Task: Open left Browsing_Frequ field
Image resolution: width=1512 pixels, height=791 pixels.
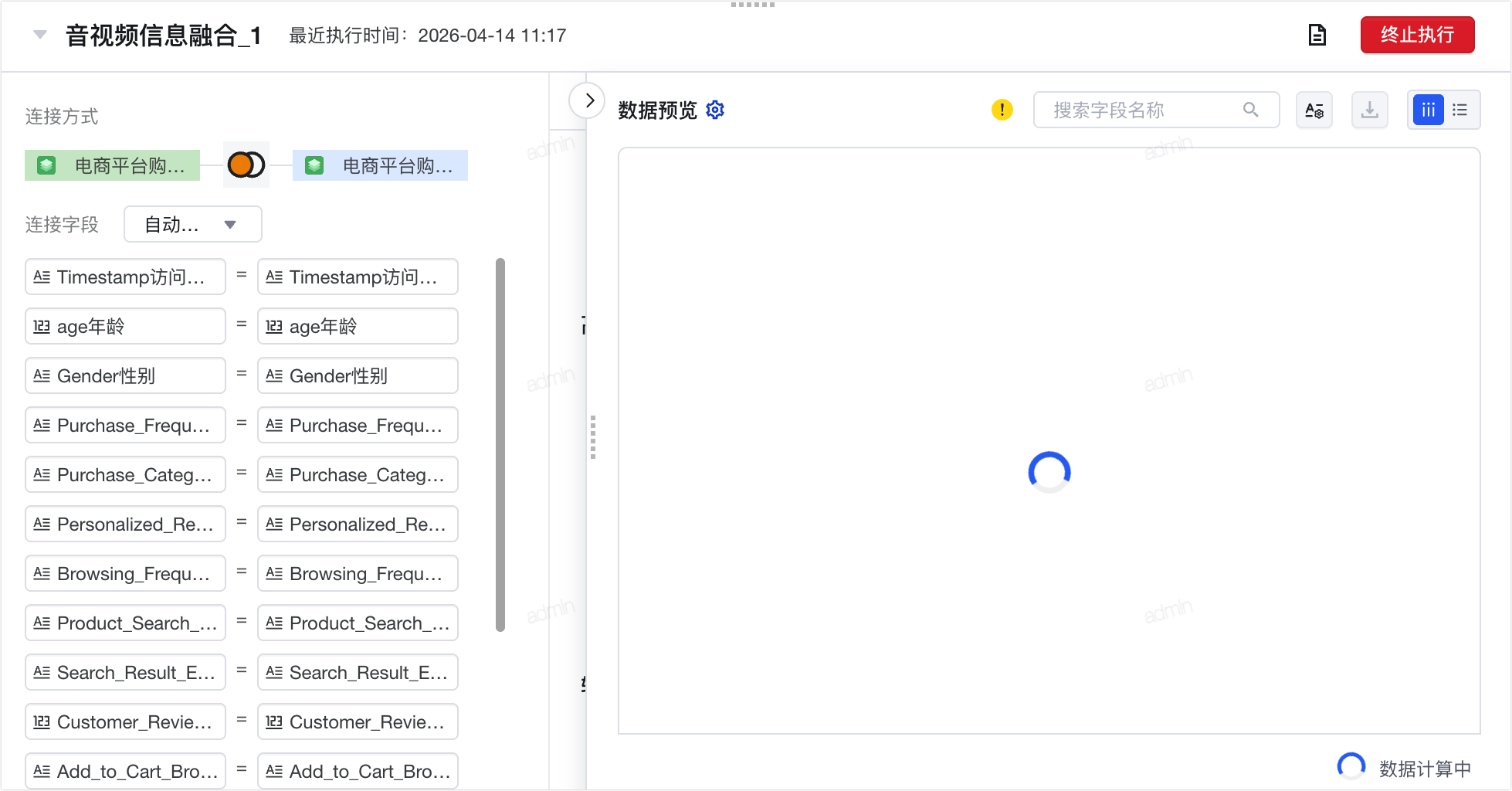Action: [125, 573]
